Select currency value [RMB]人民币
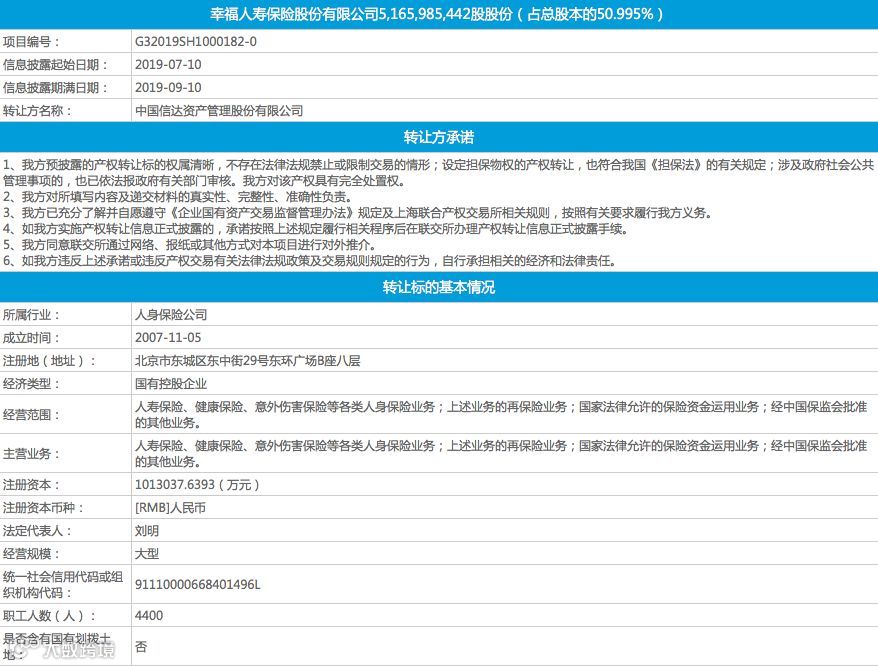 tap(170, 507)
